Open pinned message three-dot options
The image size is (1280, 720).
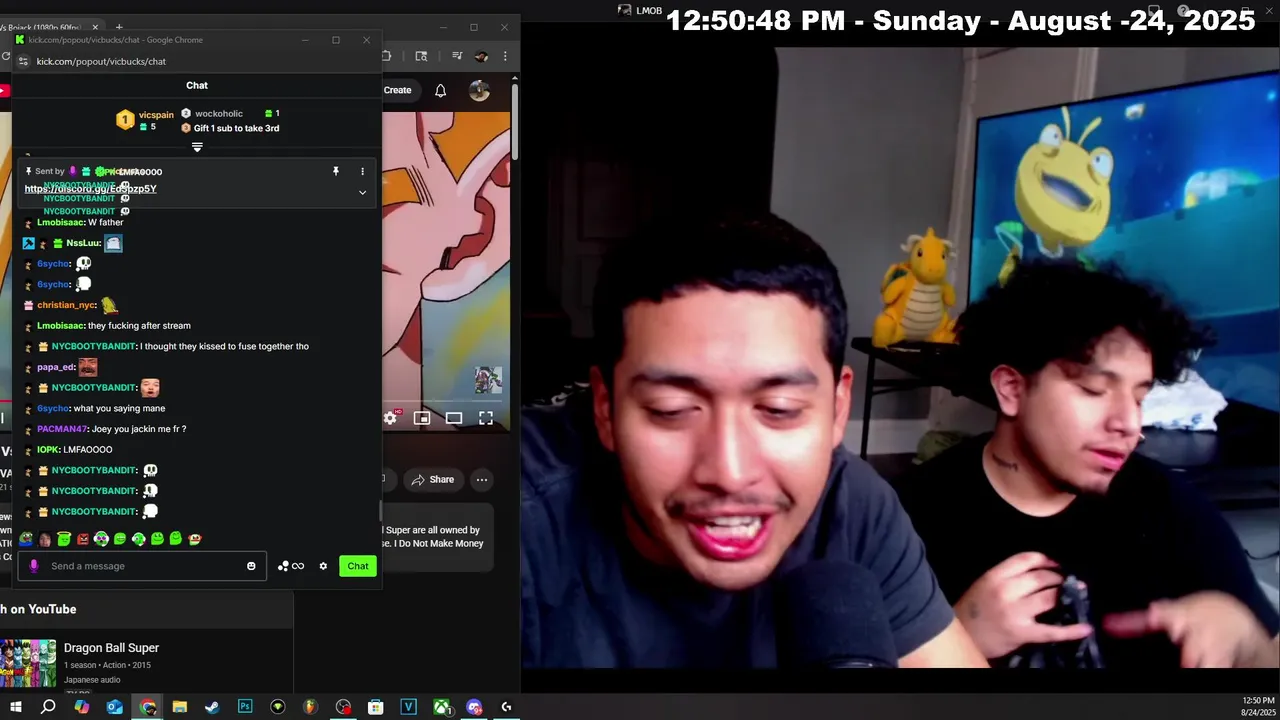pos(362,171)
